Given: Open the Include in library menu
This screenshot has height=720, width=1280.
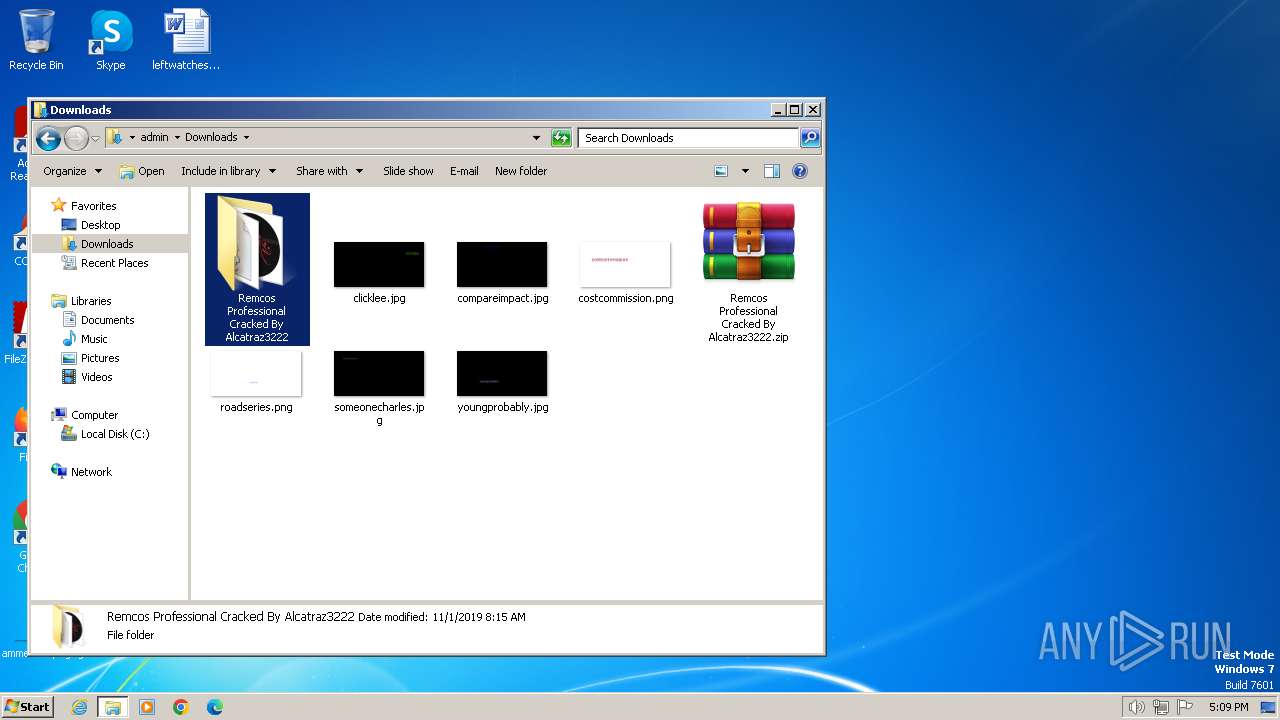Looking at the screenshot, I should (228, 171).
